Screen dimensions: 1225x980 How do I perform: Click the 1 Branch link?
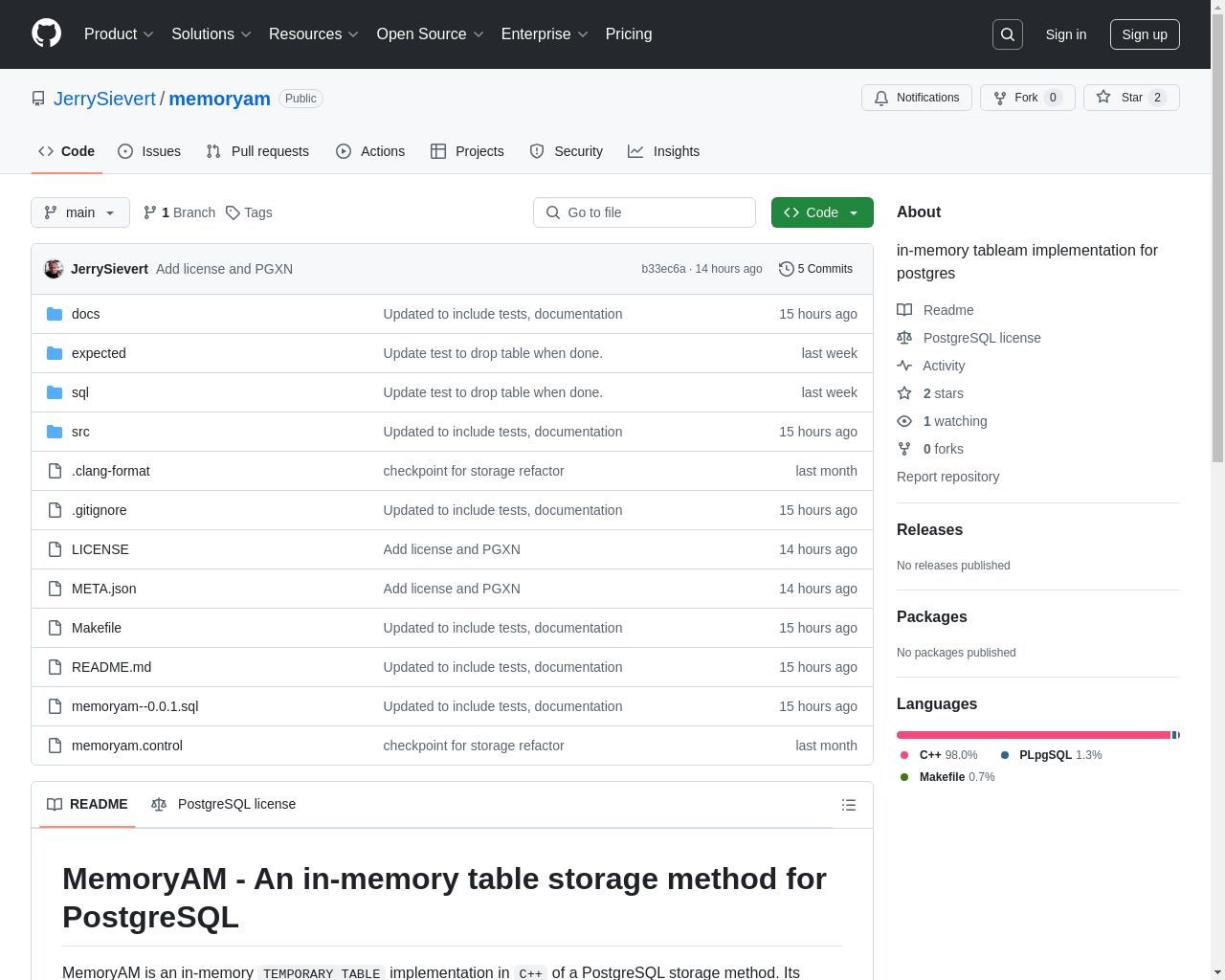pyautogui.click(x=179, y=212)
